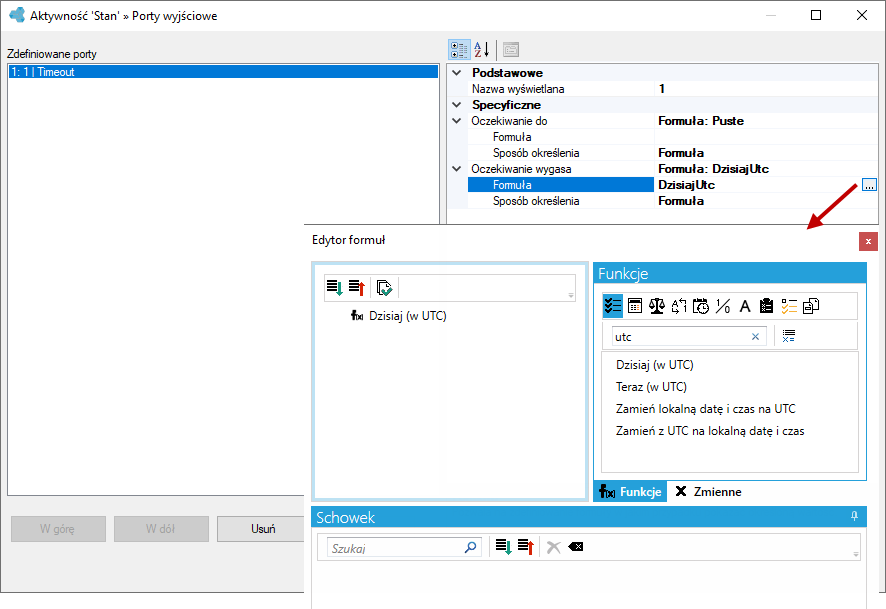Select 'Teraz (w UTC)' in function list
The width and height of the screenshot is (886, 609).
coord(651,387)
